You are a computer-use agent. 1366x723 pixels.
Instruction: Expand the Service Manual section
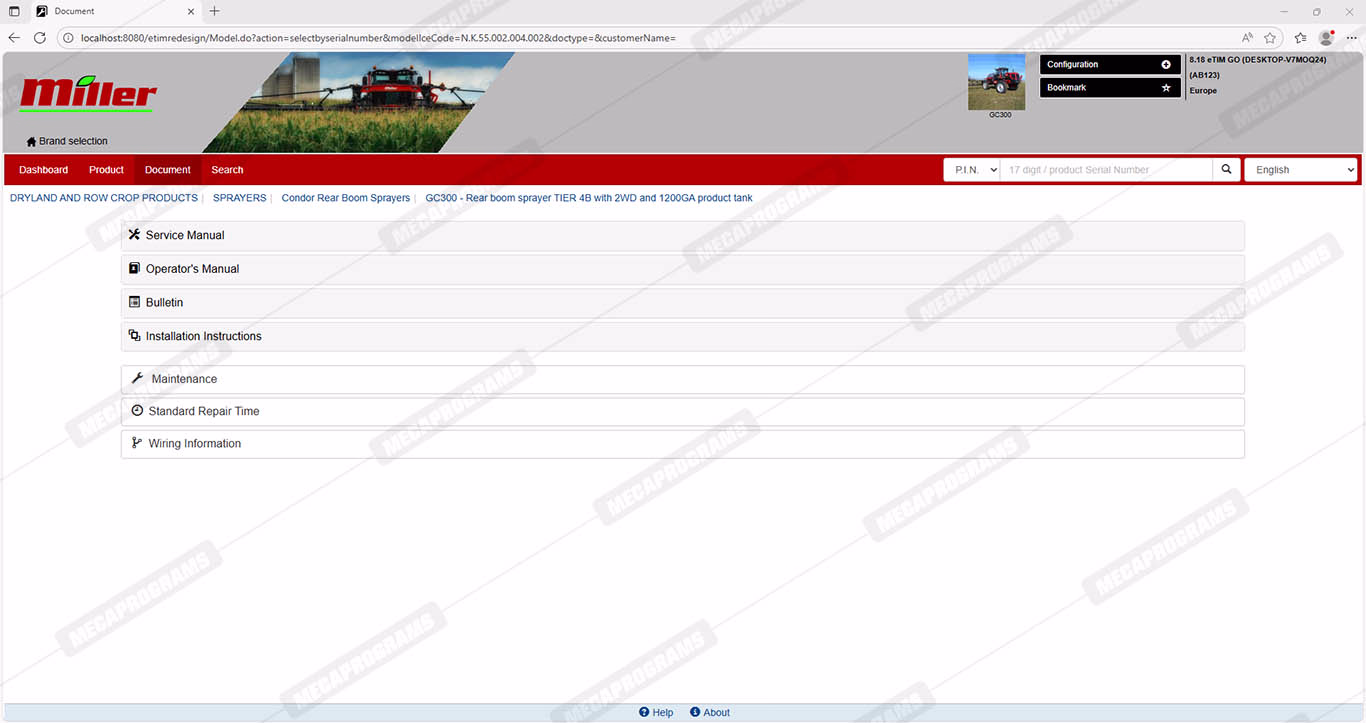pyautogui.click(x=185, y=236)
